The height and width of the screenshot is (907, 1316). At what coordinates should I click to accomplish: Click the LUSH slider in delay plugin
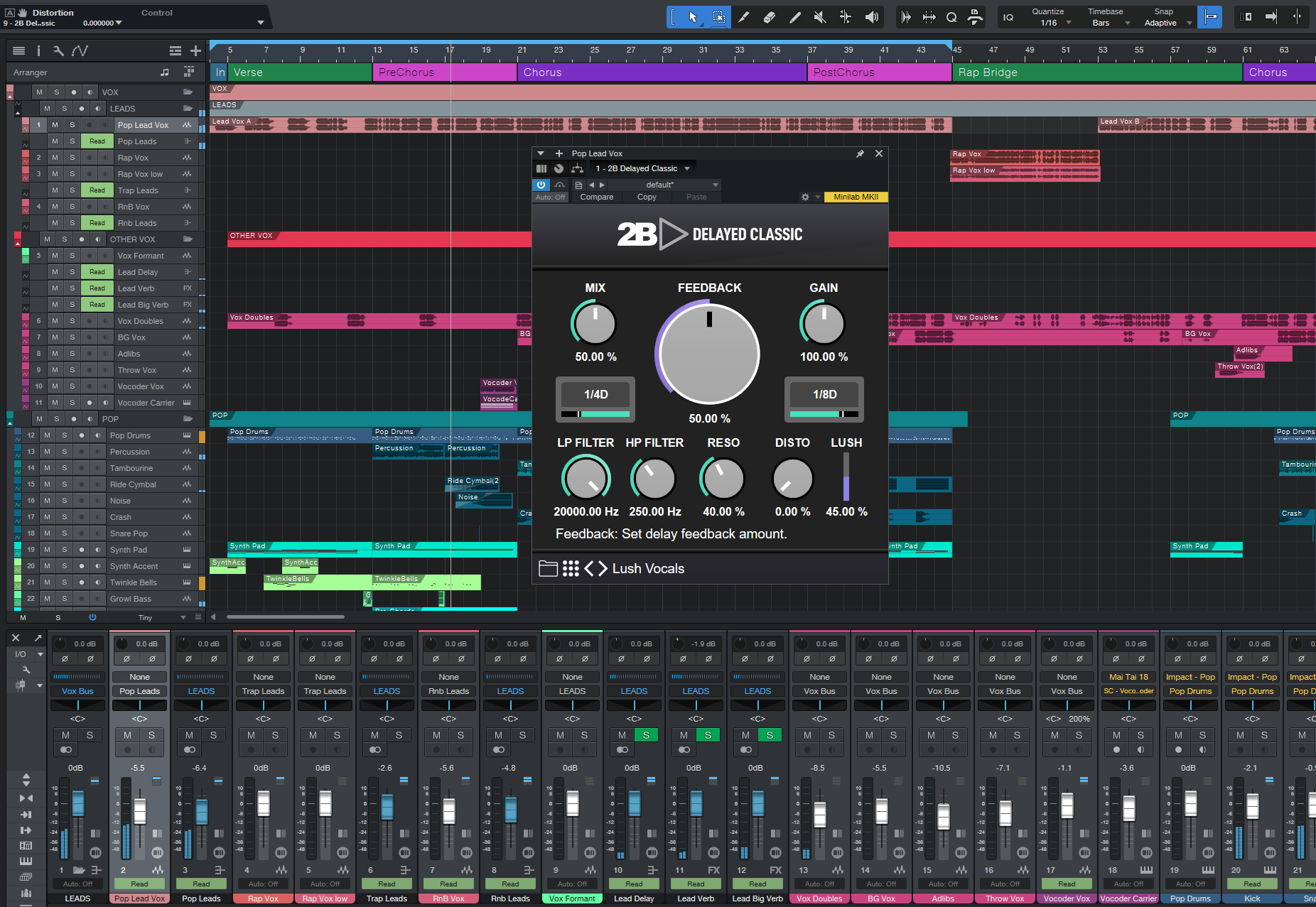pos(846,477)
